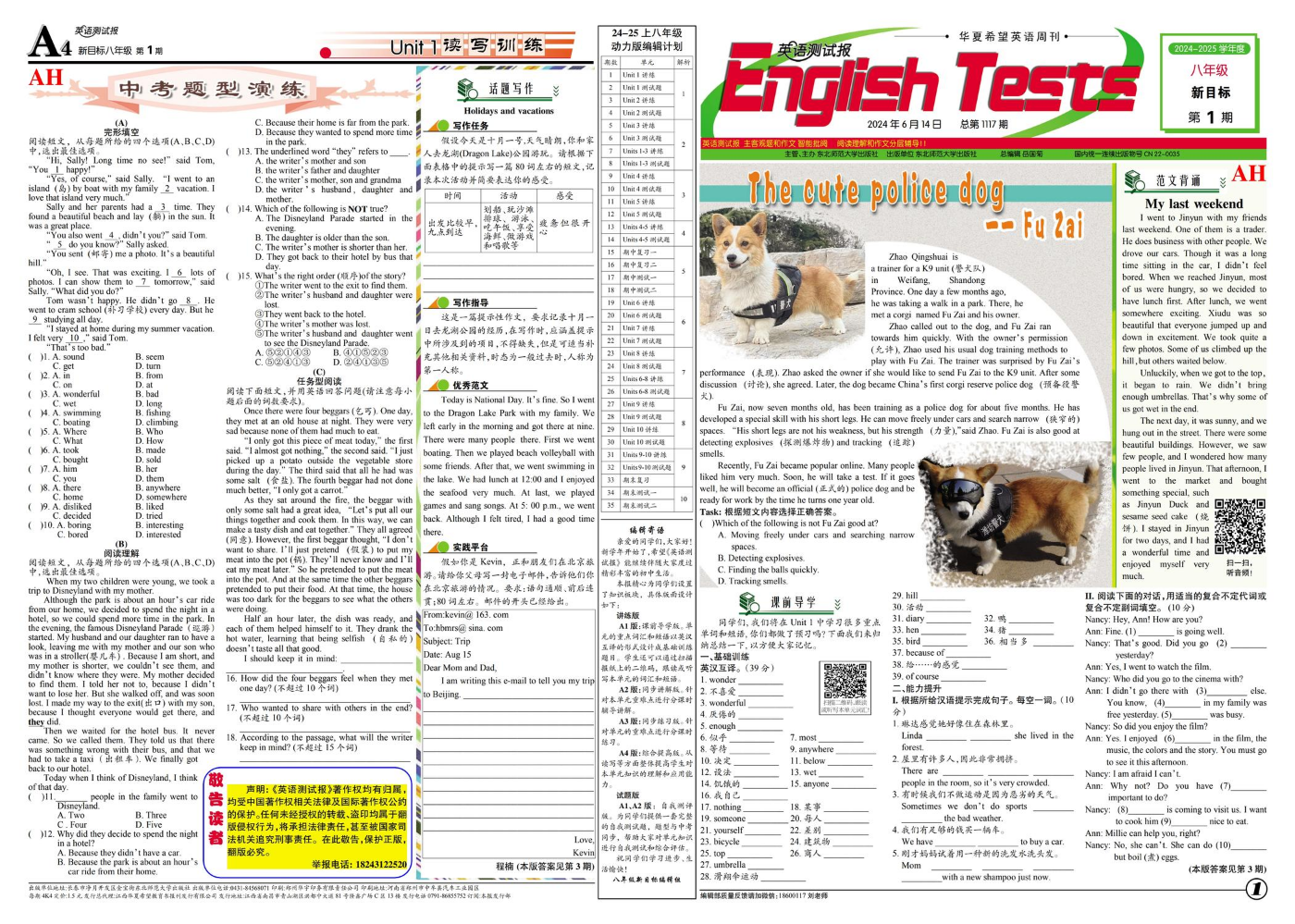Viewport: 1295px width, 924px height.
Task: Click the green chevrons after 话题写作
Action: pyautogui.click(x=558, y=91)
